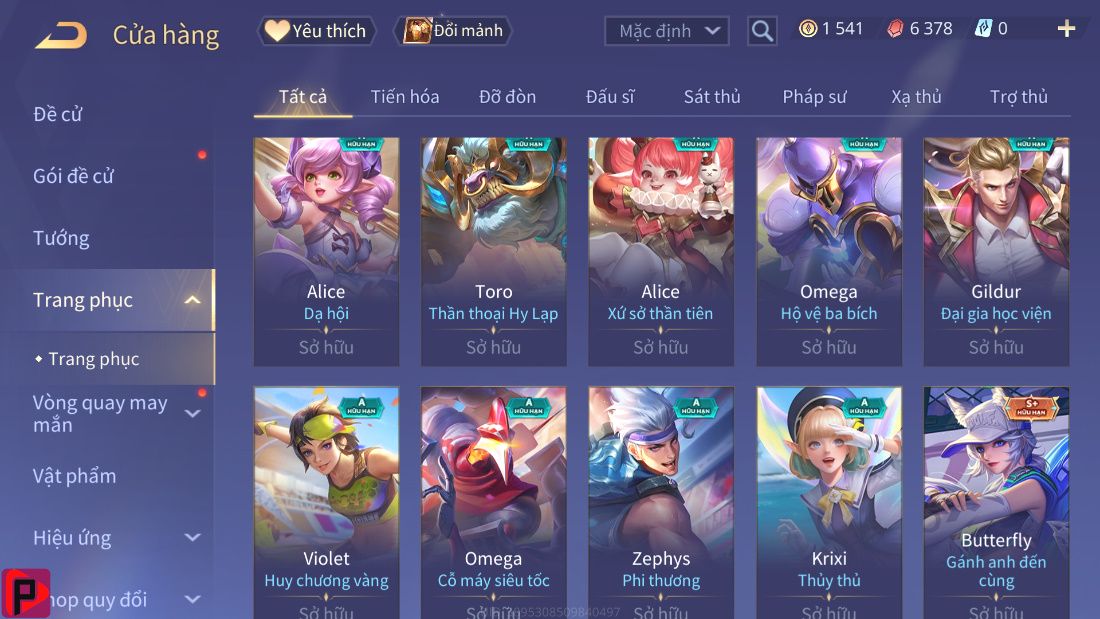Open the Toro Thần thoại Hy Lạp card

[493, 251]
